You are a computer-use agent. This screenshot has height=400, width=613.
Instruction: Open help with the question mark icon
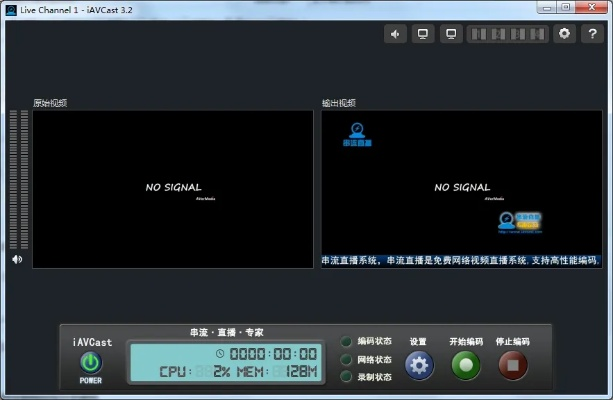pyautogui.click(x=592, y=34)
